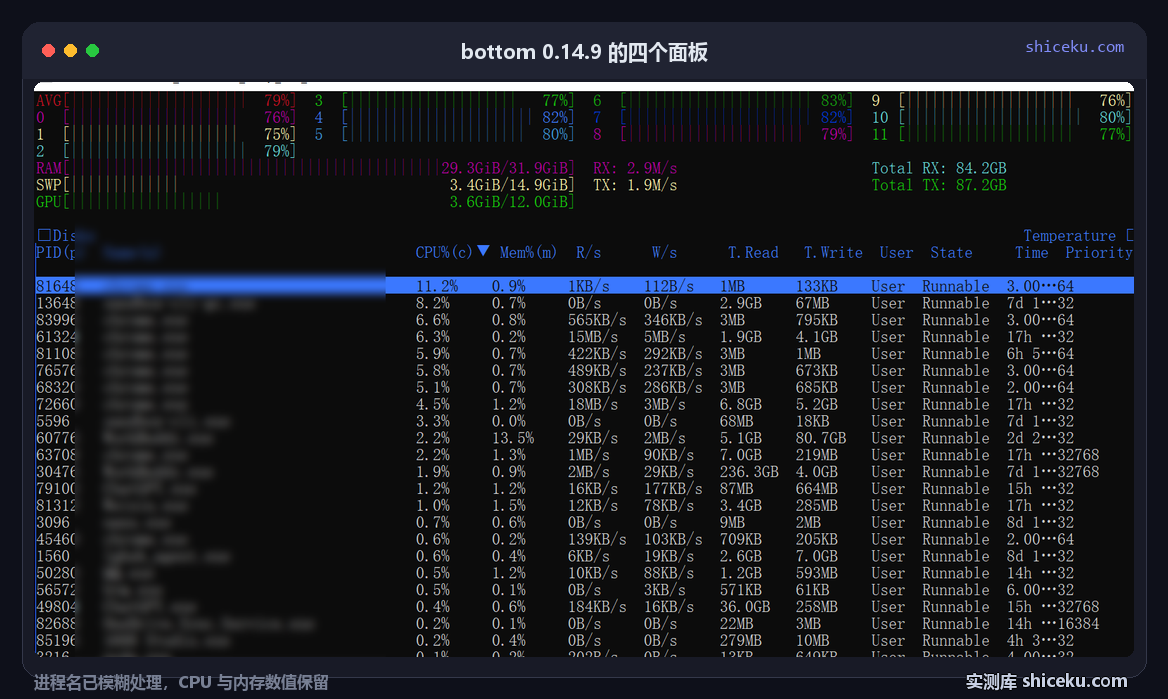1168x699 pixels.
Task: Select the T.Read column header
Action: (753, 253)
